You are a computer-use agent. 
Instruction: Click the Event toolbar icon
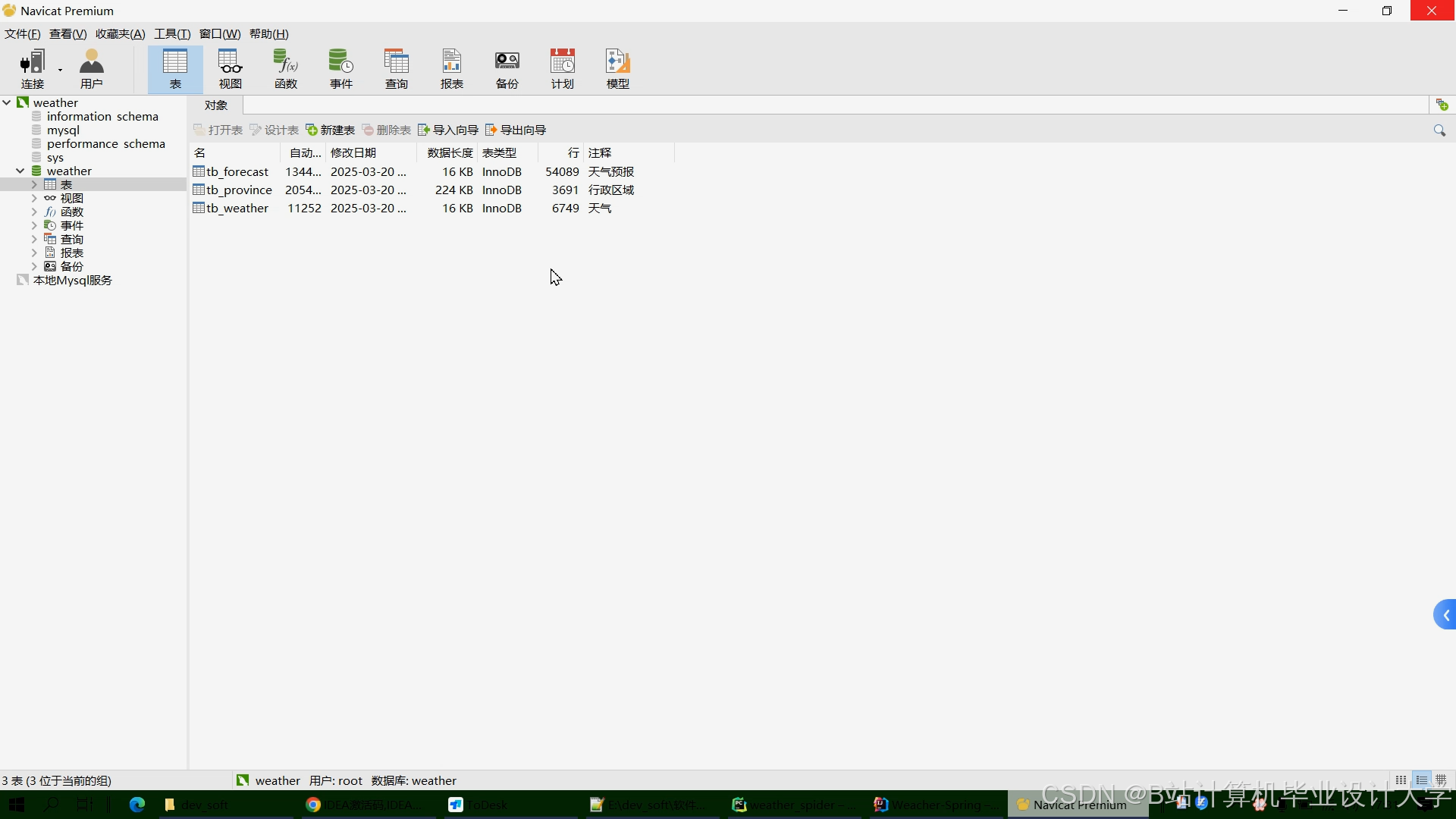(x=341, y=69)
